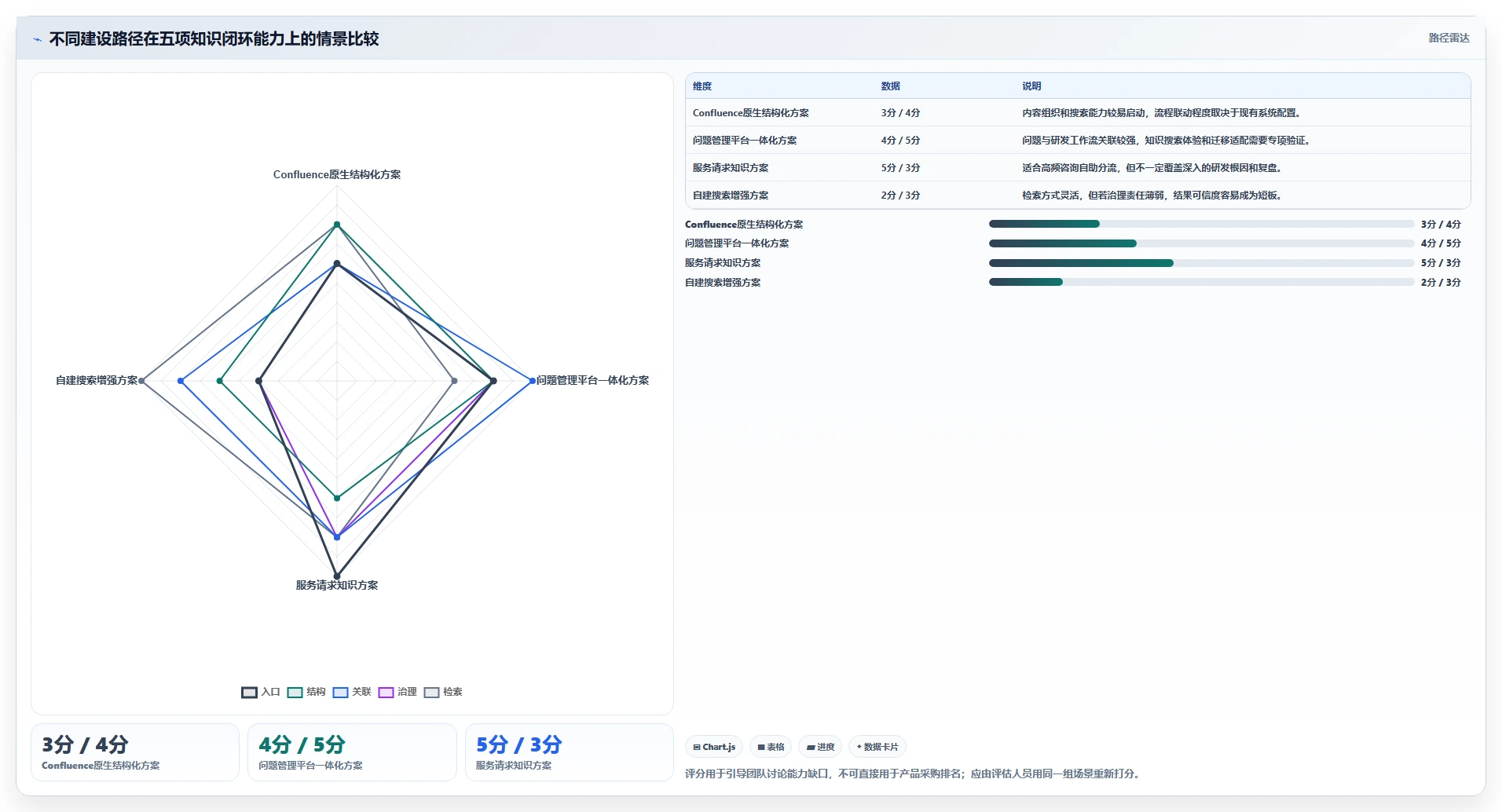Click the 3分 / 4分 value beside progress bar

[1441, 225]
